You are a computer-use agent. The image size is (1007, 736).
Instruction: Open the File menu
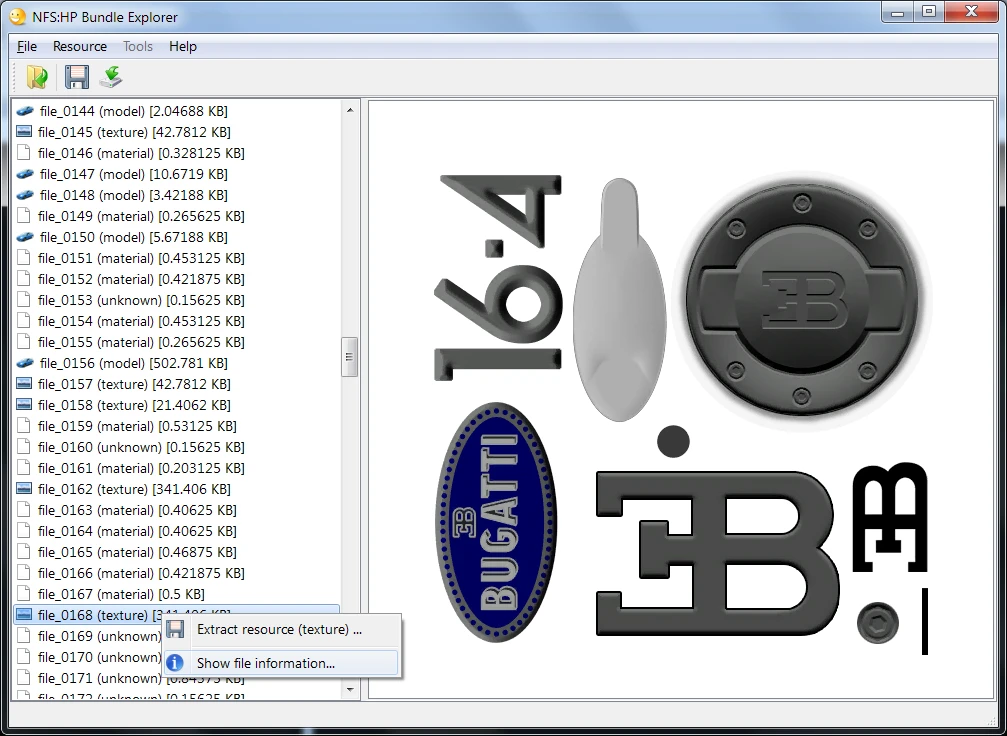pos(26,46)
